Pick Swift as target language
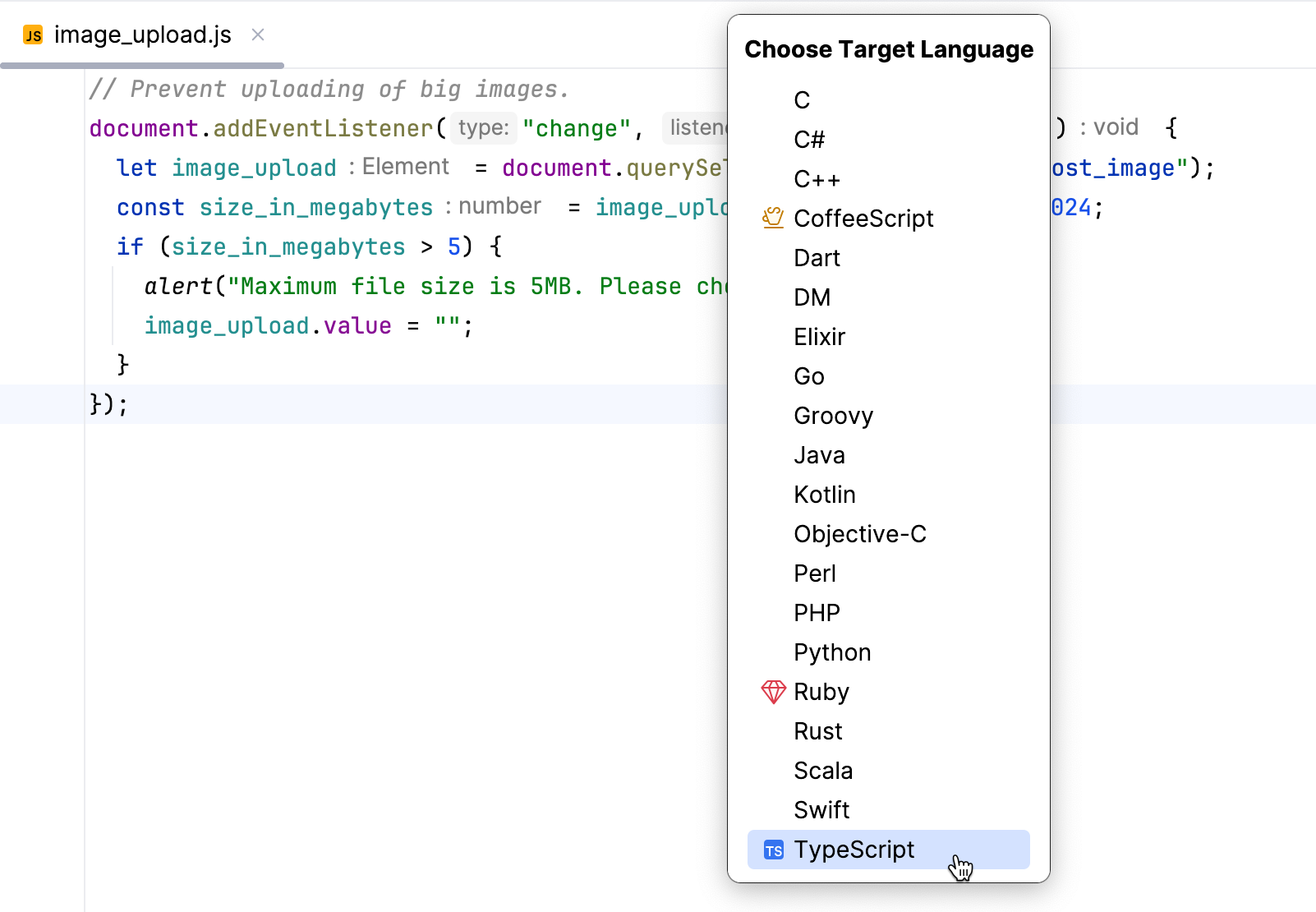1316x912 pixels. tap(888, 810)
